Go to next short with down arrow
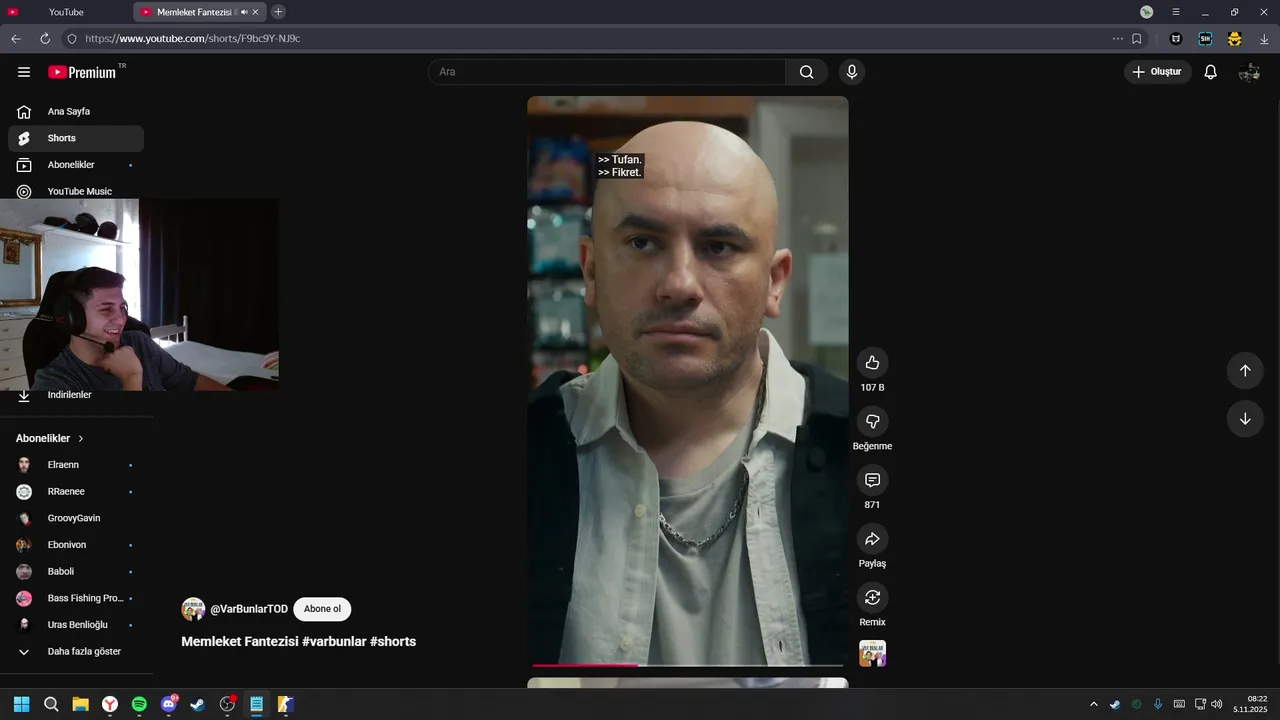1280x720 pixels. tap(1245, 419)
